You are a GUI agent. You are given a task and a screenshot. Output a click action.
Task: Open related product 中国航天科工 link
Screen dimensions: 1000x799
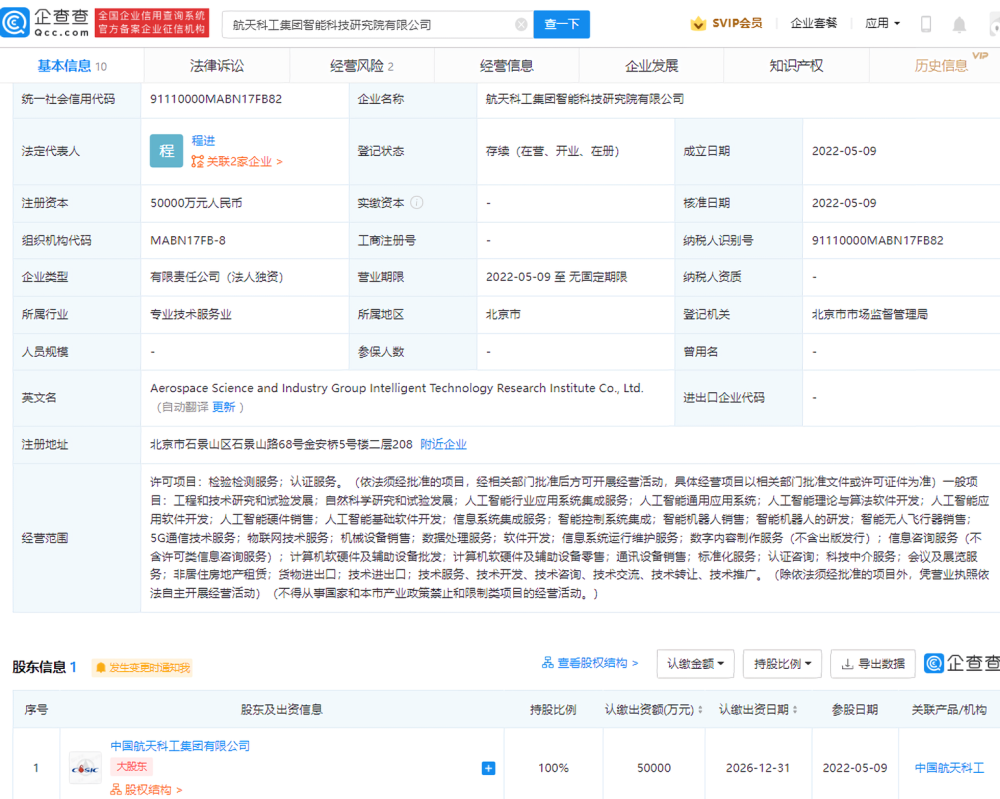pos(949,768)
